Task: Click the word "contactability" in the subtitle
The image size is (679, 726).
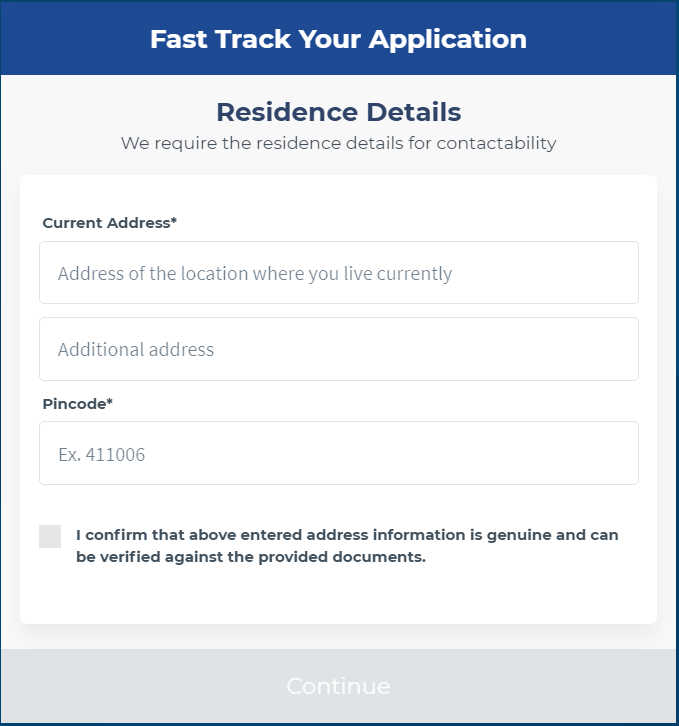Action: (496, 143)
